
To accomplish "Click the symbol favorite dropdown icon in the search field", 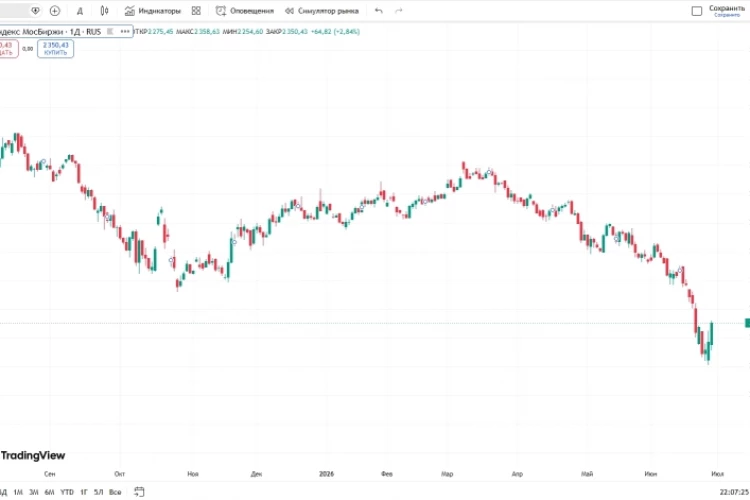I will tap(35, 11).
